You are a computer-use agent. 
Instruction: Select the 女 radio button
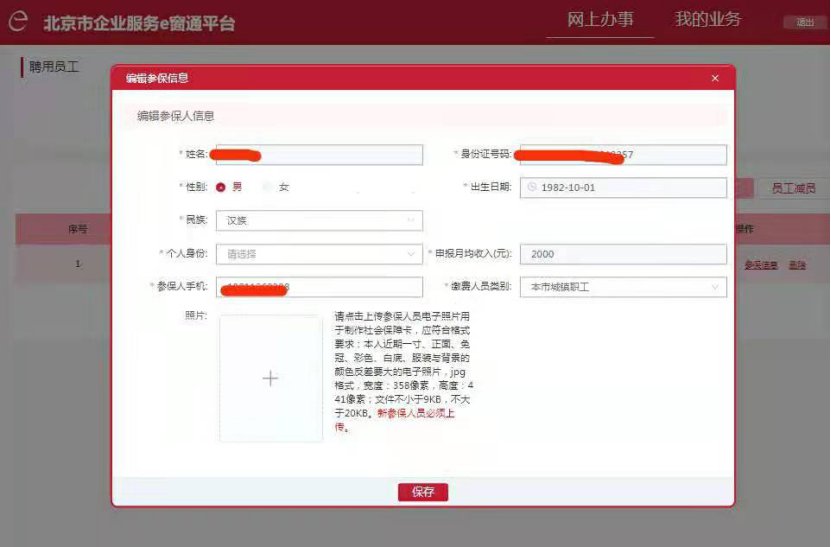click(x=268, y=187)
